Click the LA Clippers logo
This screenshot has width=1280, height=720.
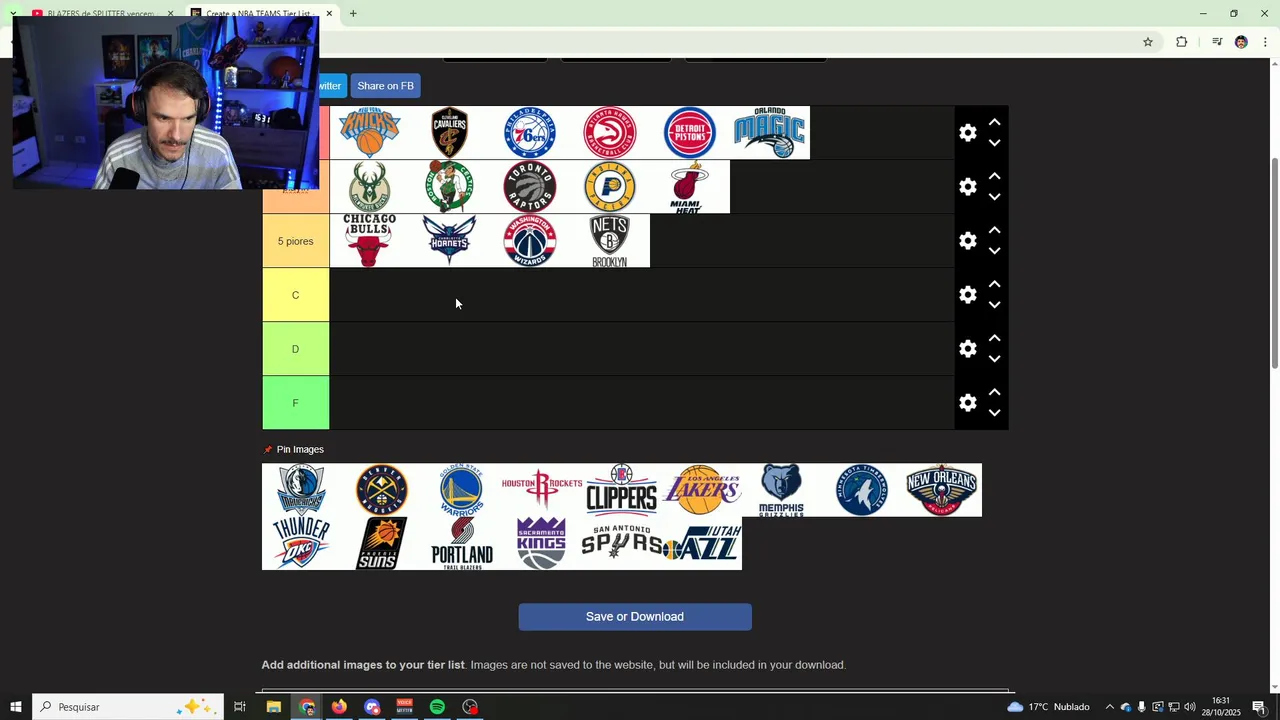click(x=622, y=490)
